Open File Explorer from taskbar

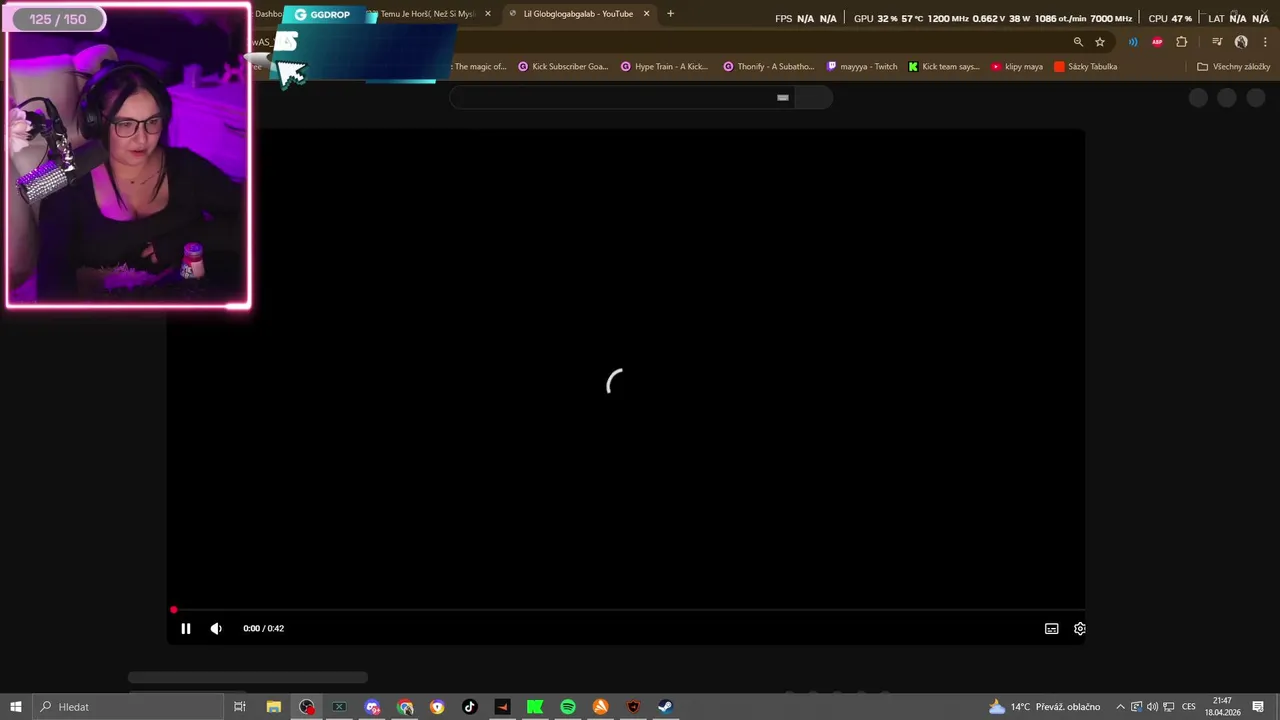[273, 706]
